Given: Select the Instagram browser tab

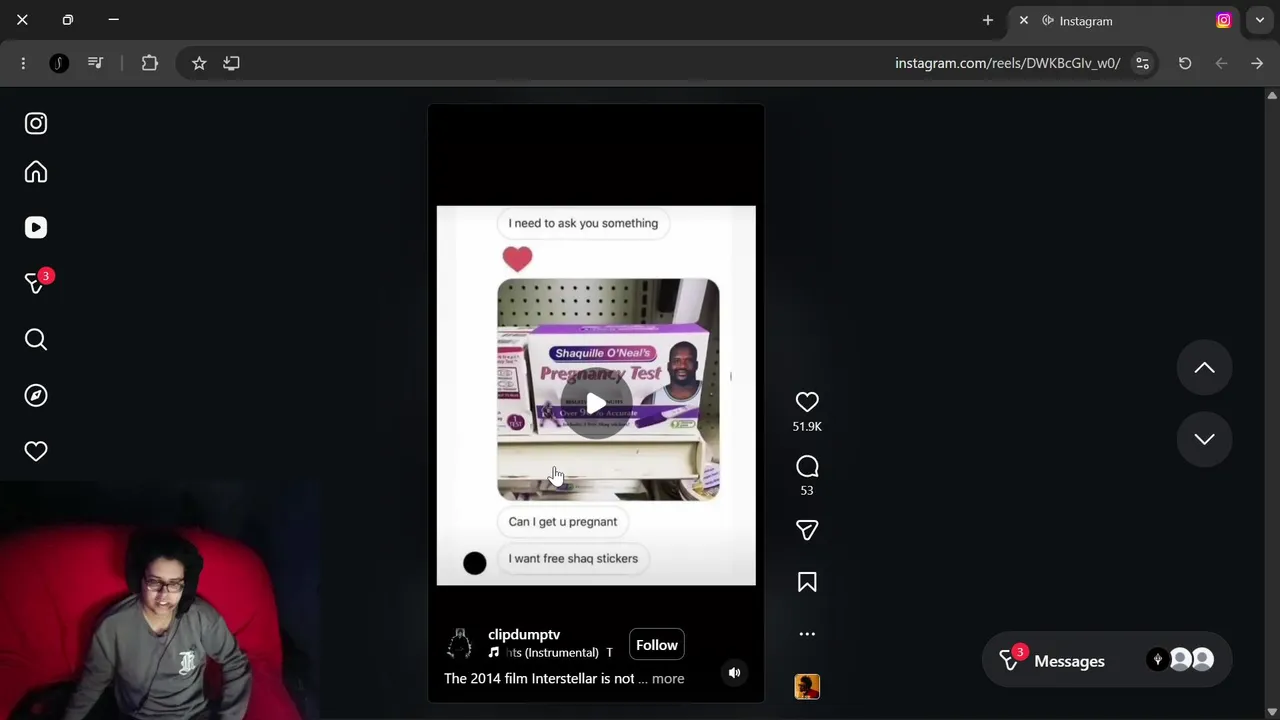Looking at the screenshot, I should coord(1124,20).
